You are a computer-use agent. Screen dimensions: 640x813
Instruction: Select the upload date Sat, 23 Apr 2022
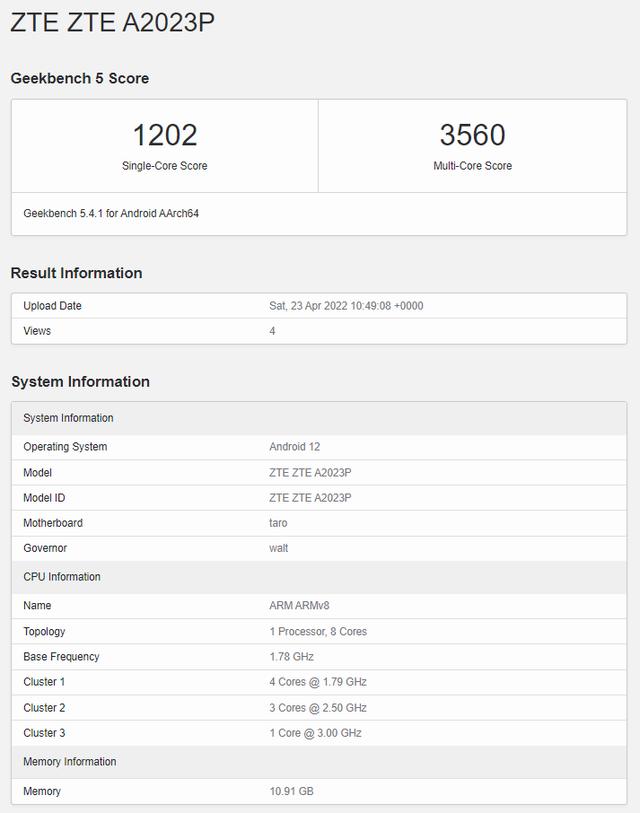(x=346, y=306)
